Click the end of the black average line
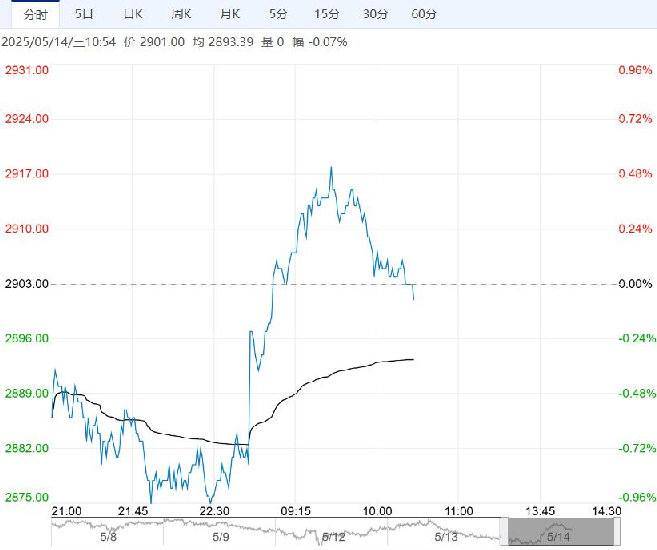This screenshot has height=550, width=657. click(x=413, y=359)
